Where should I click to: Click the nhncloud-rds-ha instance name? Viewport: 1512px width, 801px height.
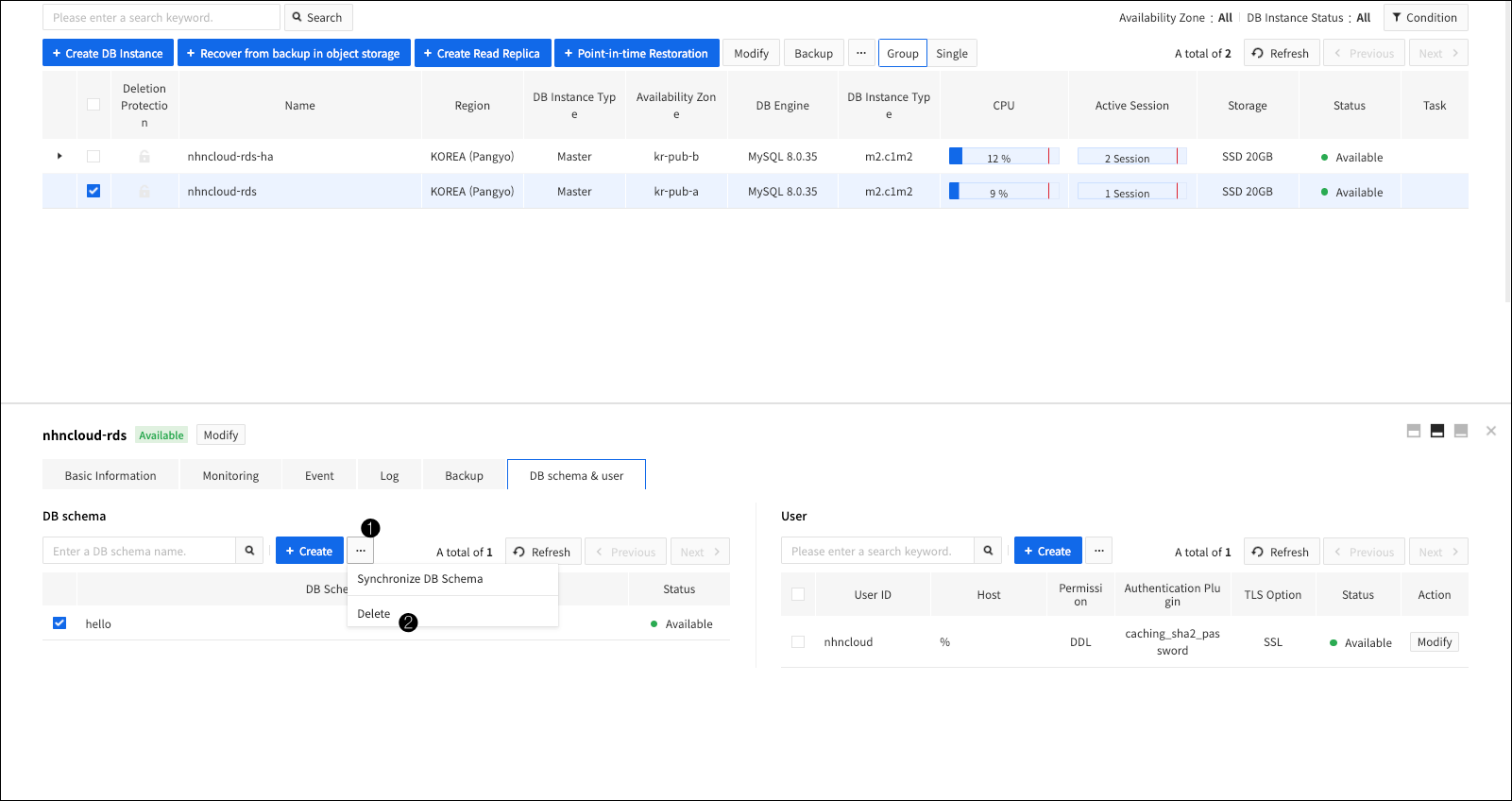click(x=230, y=157)
